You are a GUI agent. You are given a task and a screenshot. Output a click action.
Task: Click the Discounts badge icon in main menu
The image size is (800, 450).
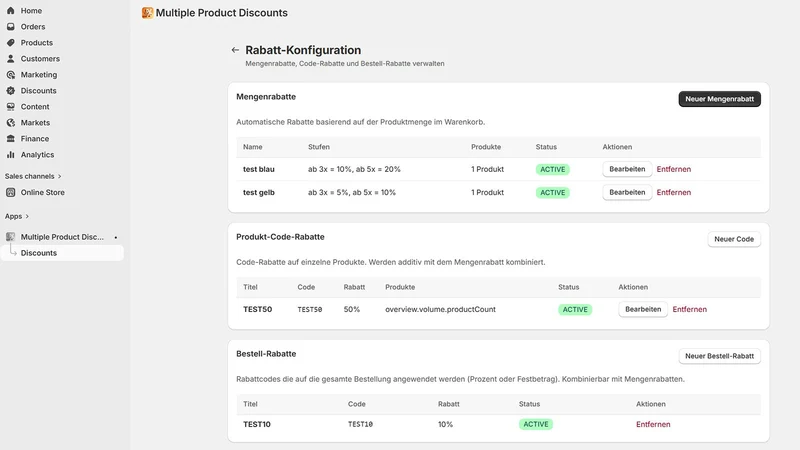tap(11, 90)
